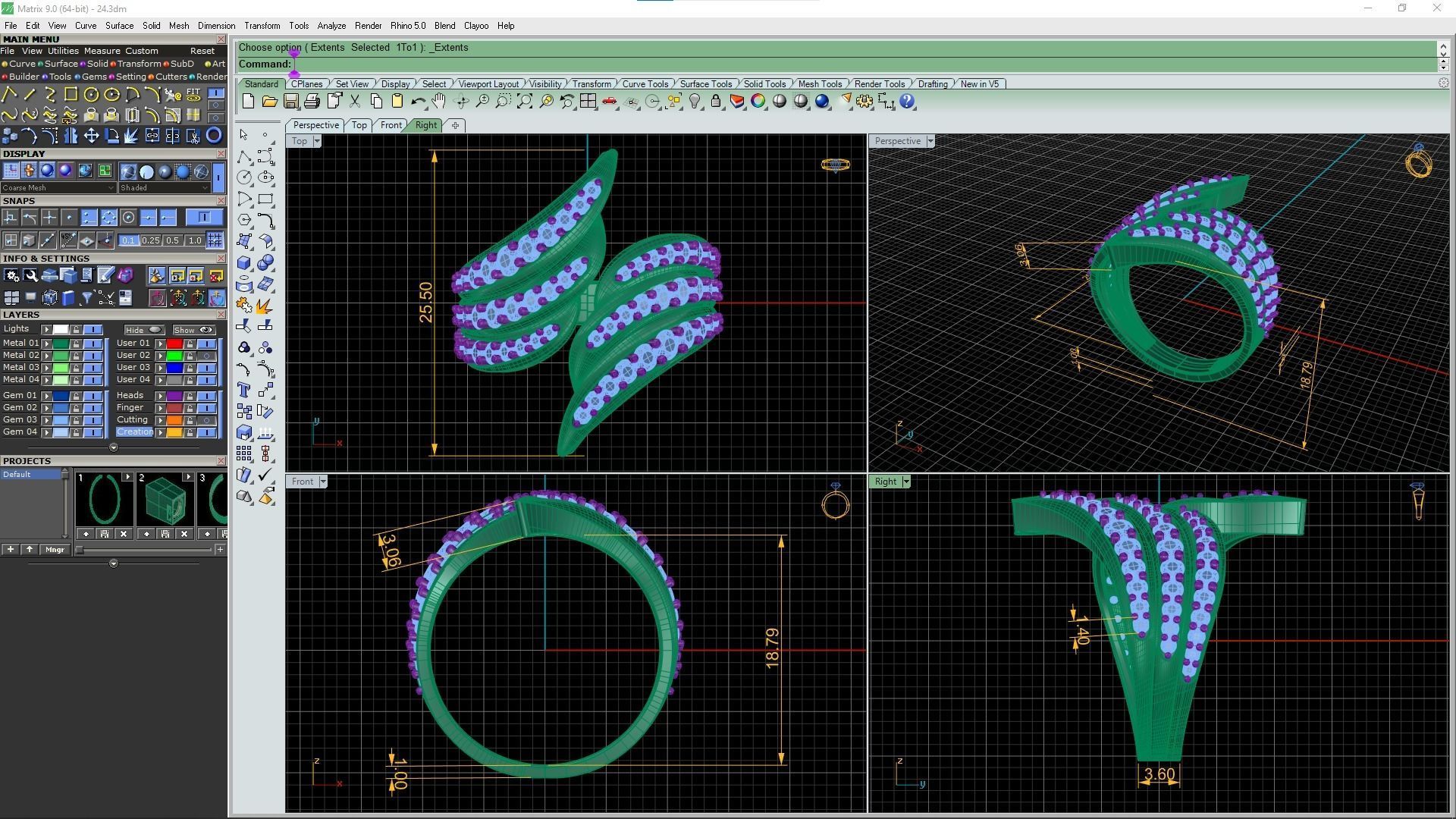The width and height of the screenshot is (1456, 819).
Task: Click the padlock Lock icon
Action: 715,101
